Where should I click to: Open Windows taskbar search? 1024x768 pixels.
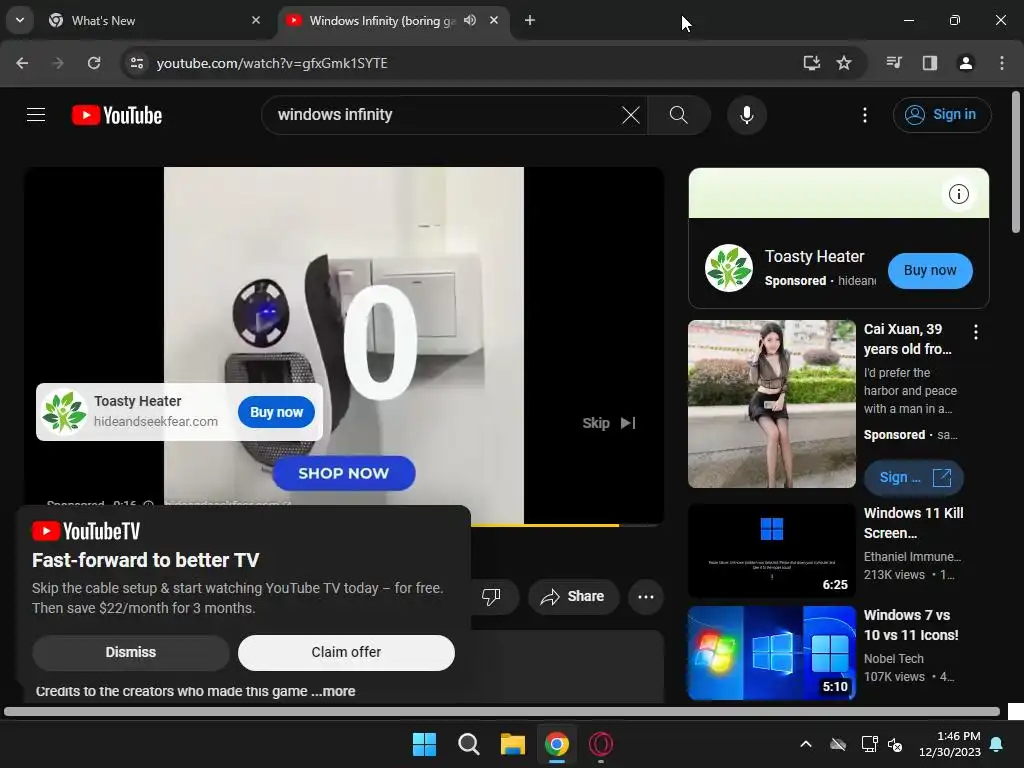tap(469, 744)
